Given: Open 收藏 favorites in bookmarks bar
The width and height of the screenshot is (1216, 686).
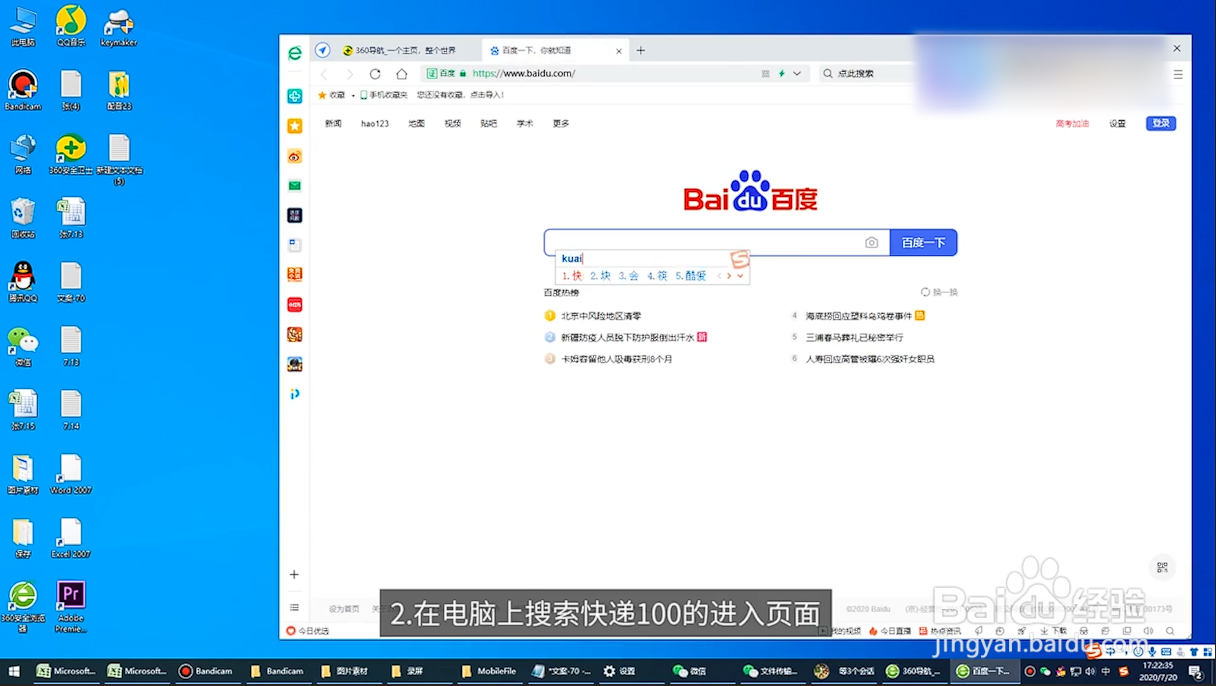Looking at the screenshot, I should [331, 95].
